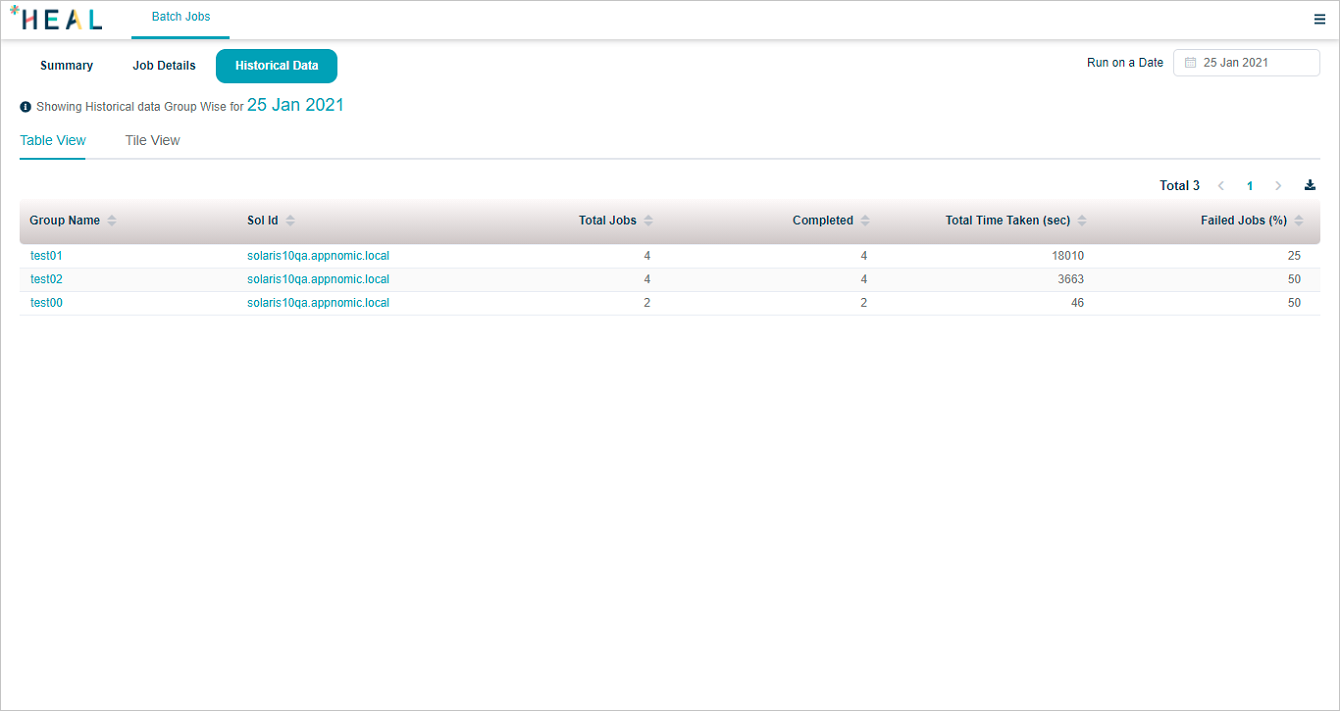Viewport: 1340px width, 711px height.
Task: Sort by Failed Jobs (%) column arrows
Action: (1298, 221)
